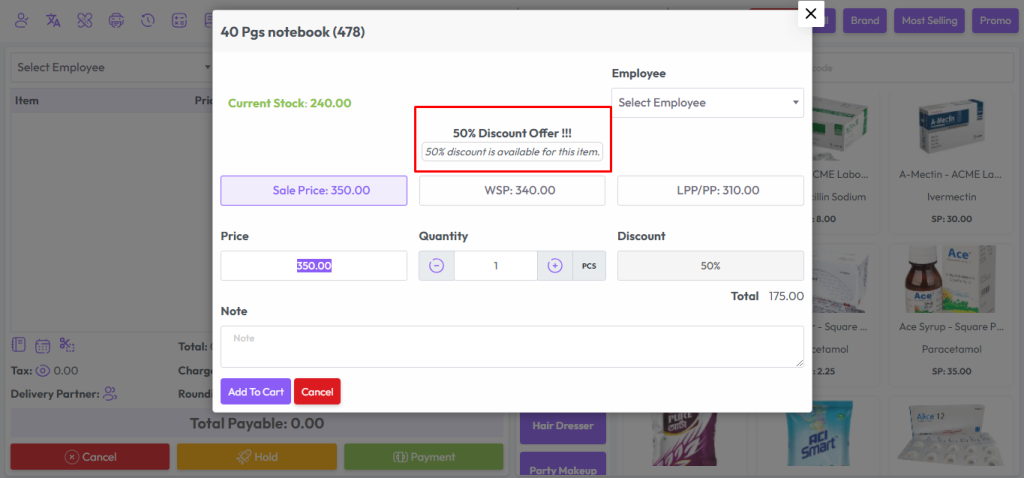Click the 50% Discount Offer heading
The height and width of the screenshot is (478, 1024).
(x=512, y=133)
